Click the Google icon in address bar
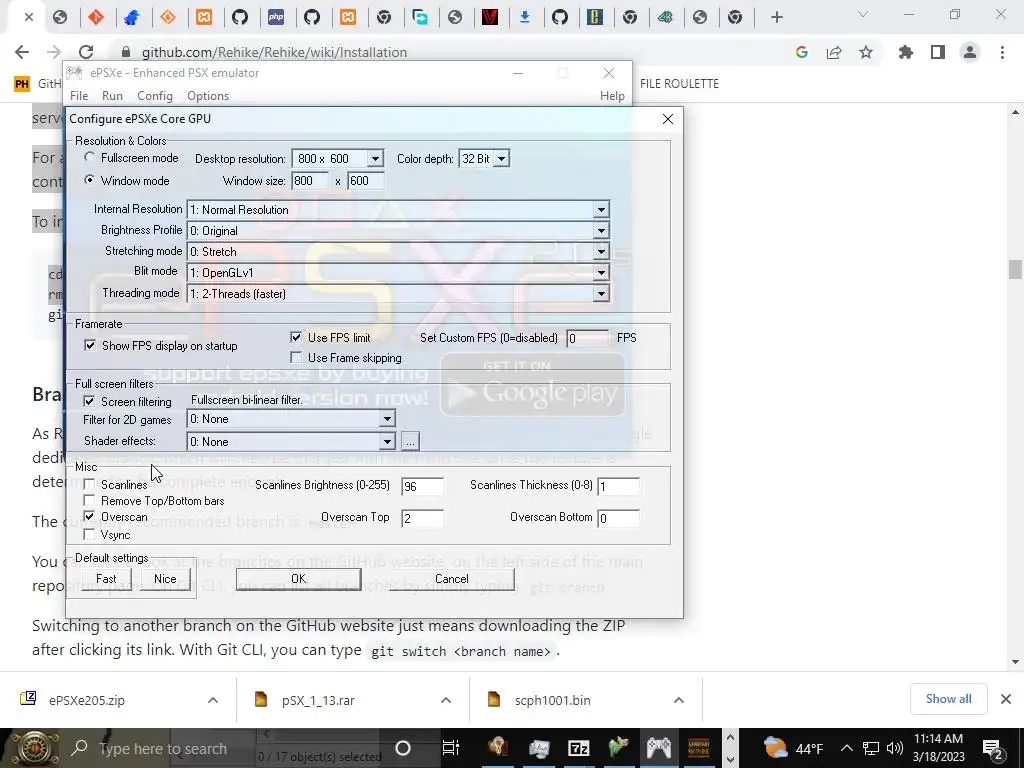Viewport: 1024px width, 768px height. (x=802, y=52)
